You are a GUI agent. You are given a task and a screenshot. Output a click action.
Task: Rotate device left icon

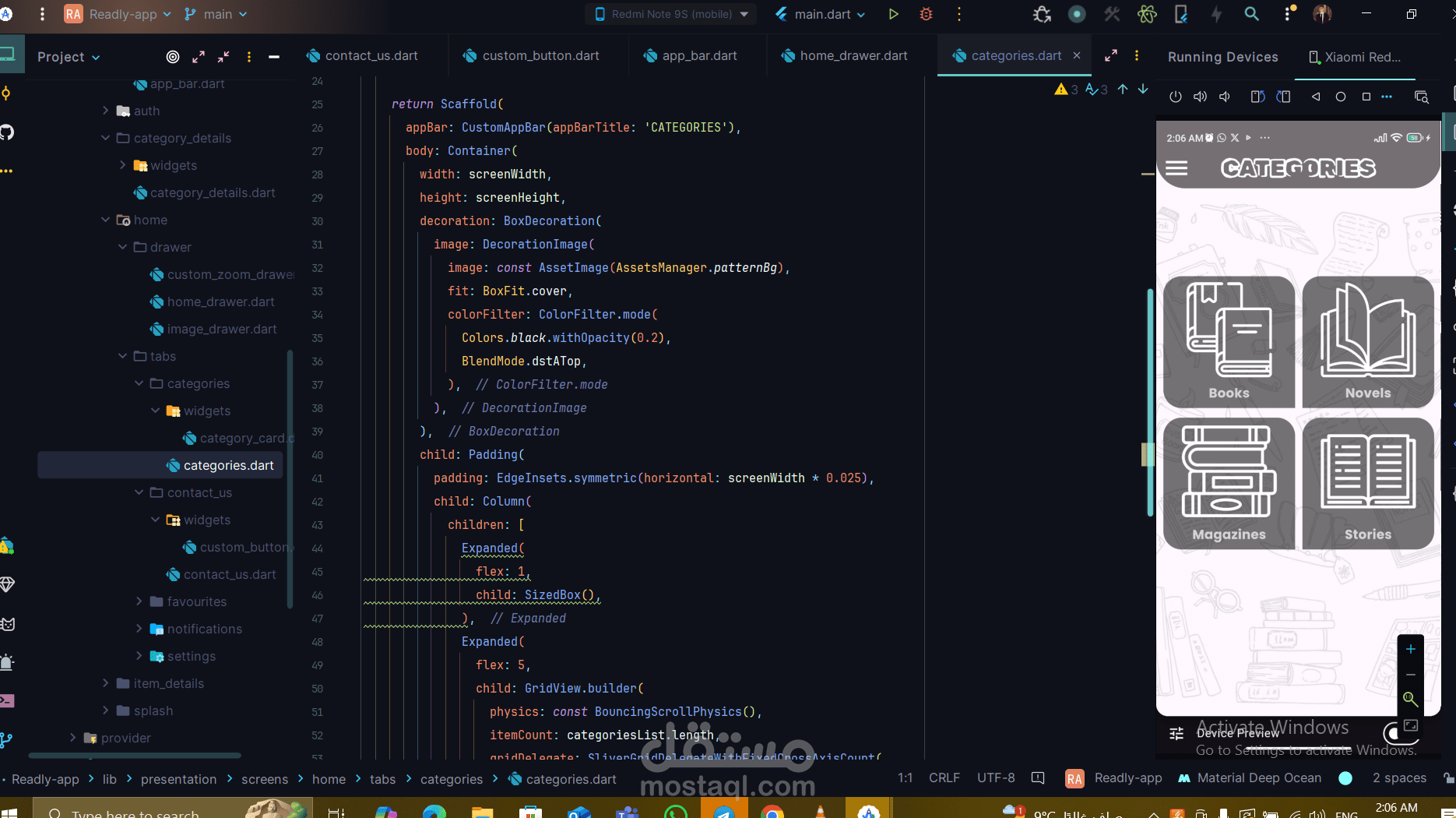[1257, 97]
